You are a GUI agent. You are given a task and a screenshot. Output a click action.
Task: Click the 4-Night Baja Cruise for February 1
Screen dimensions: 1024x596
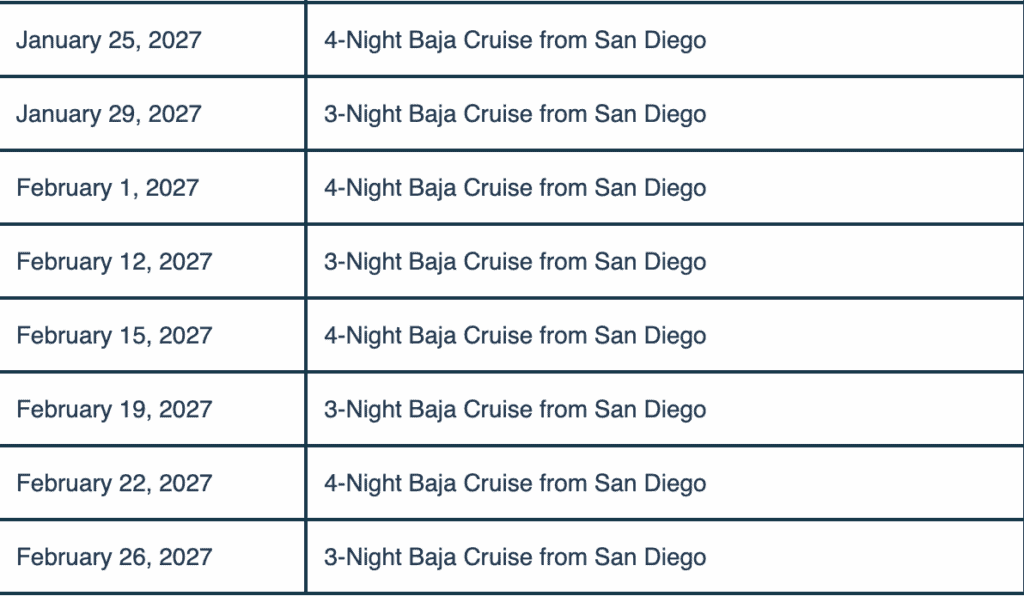pyautogui.click(x=514, y=188)
